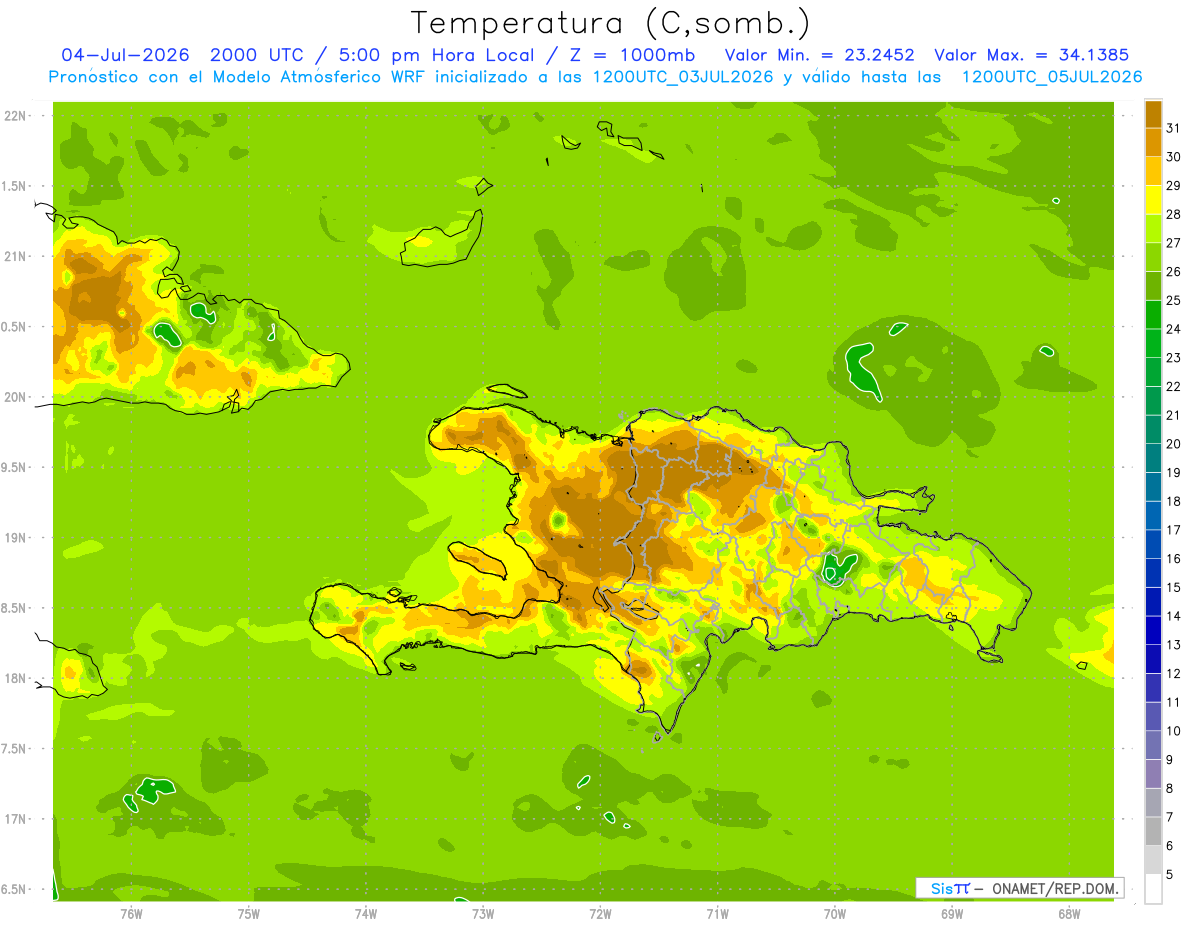Click the '8' value on the color scale
The width and height of the screenshot is (1200, 927).
[x=1170, y=789]
